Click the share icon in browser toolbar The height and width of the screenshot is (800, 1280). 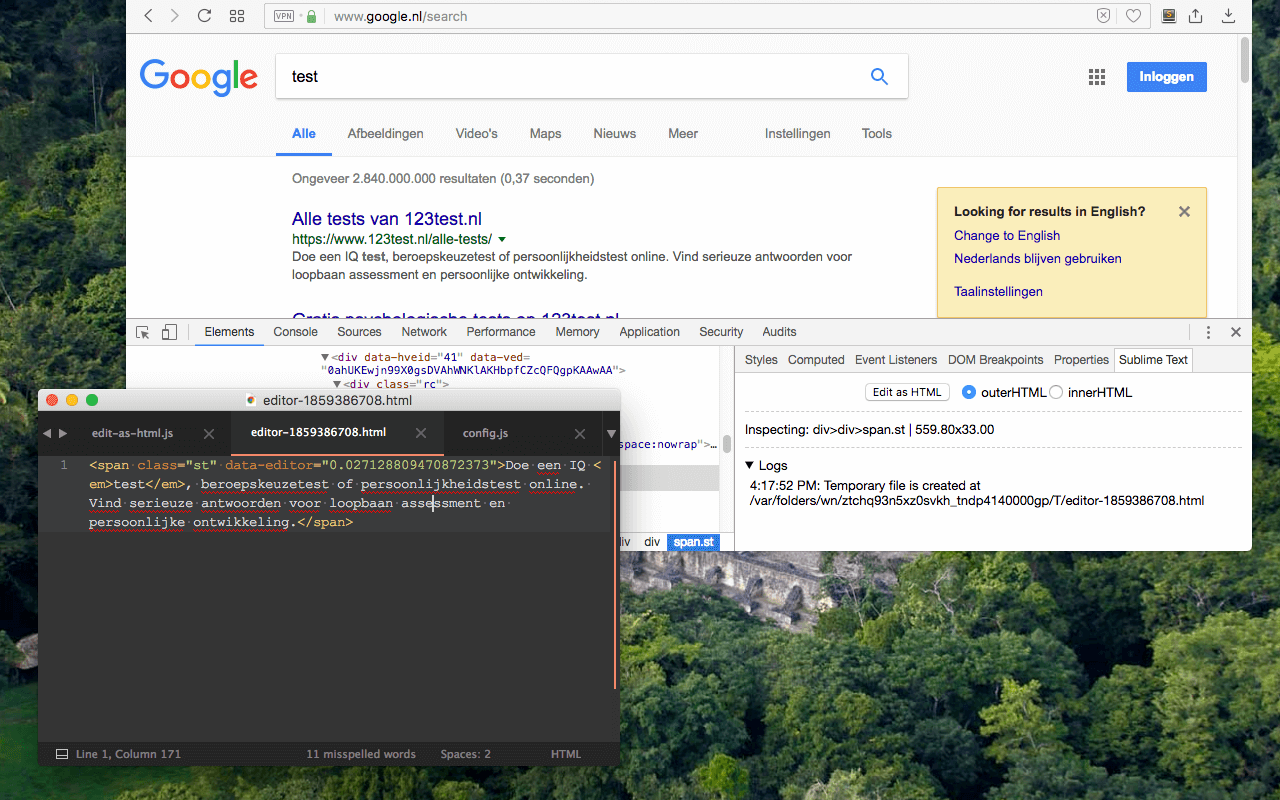click(x=1195, y=16)
